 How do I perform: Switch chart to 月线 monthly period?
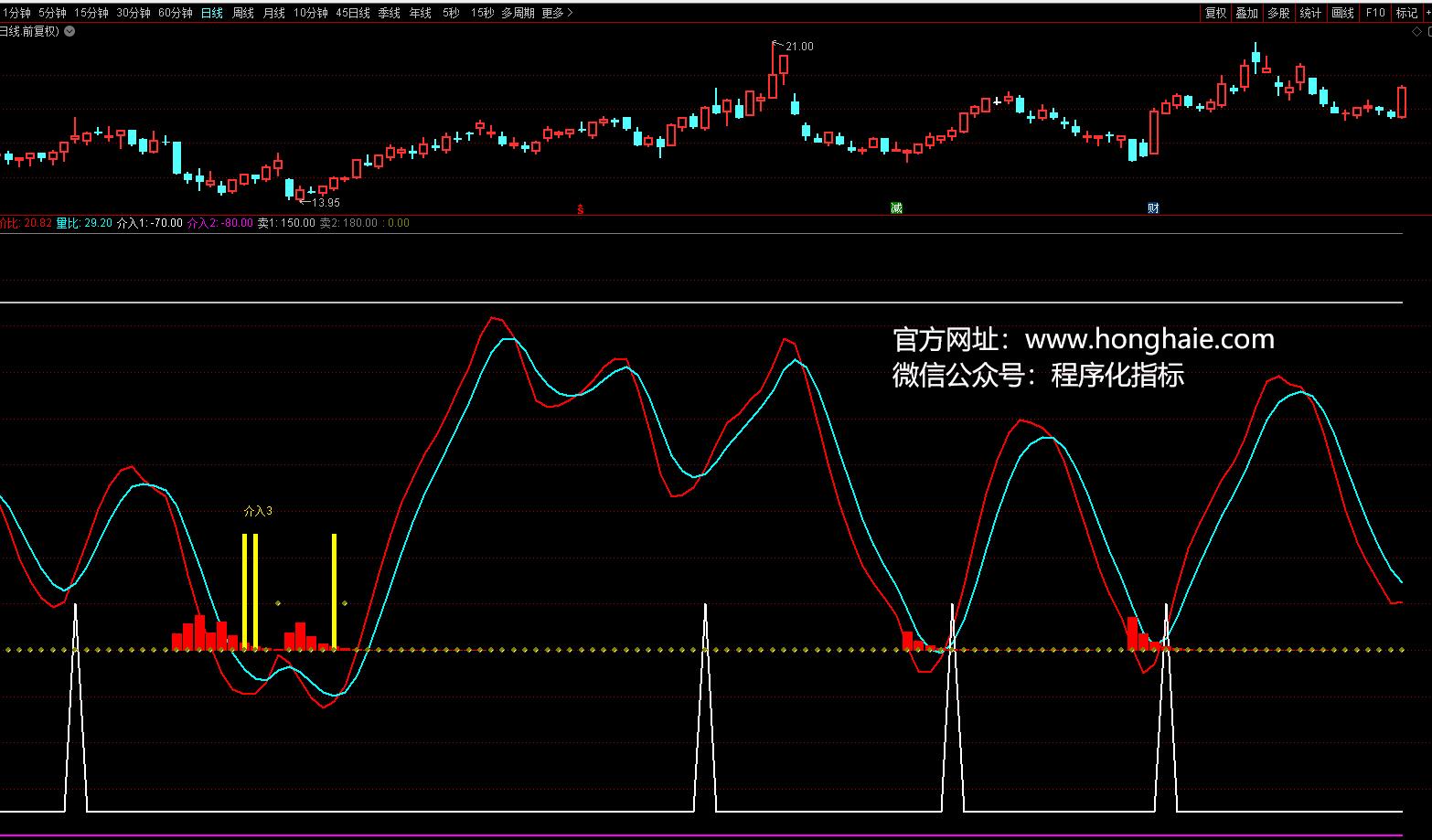coord(274,13)
